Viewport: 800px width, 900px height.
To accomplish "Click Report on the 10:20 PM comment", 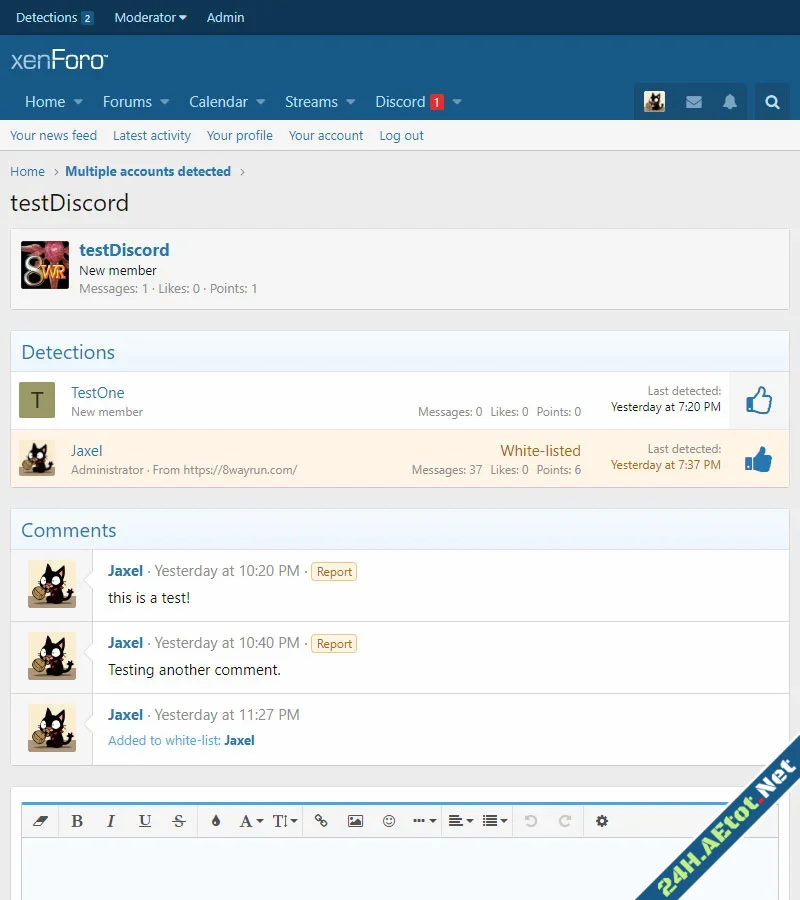I will [334, 572].
